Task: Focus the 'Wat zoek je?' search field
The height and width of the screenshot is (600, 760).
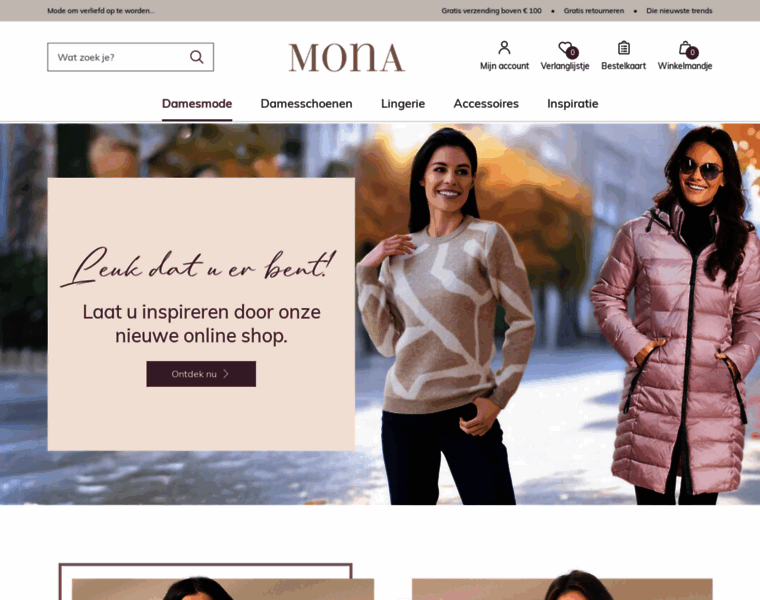Action: click(130, 57)
